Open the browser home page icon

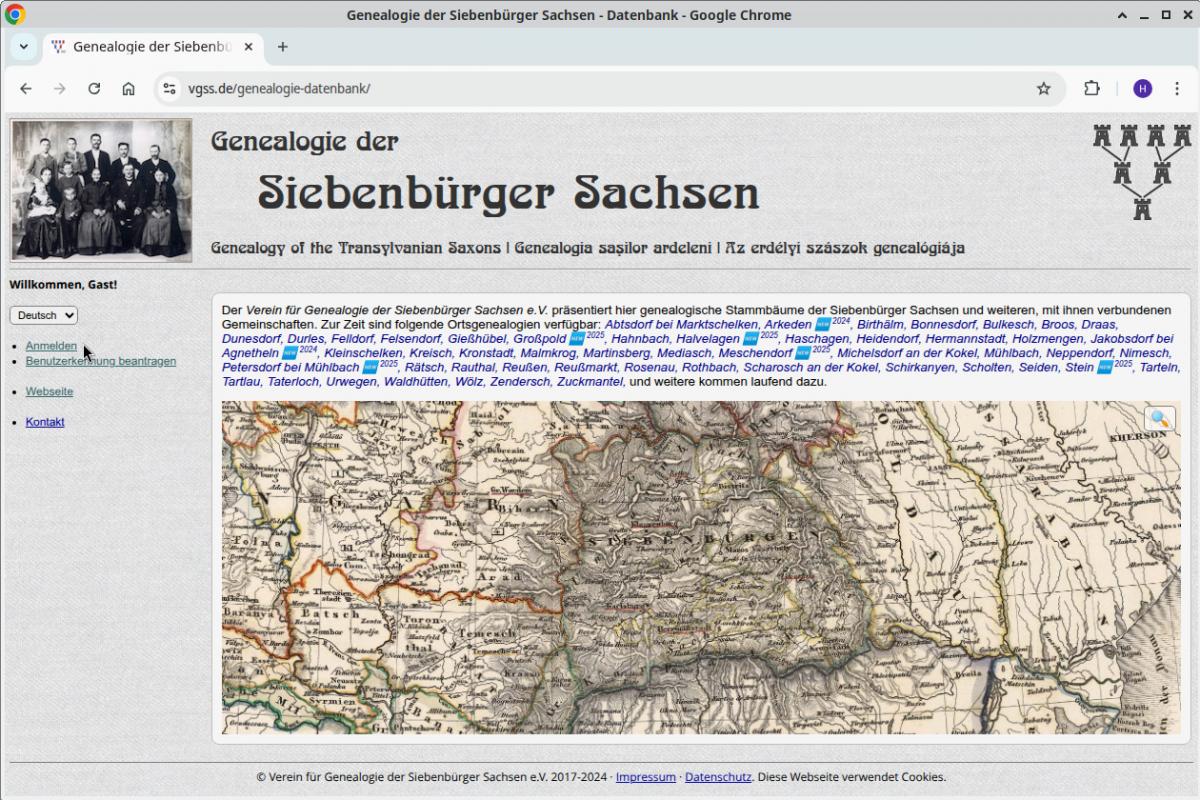[129, 88]
